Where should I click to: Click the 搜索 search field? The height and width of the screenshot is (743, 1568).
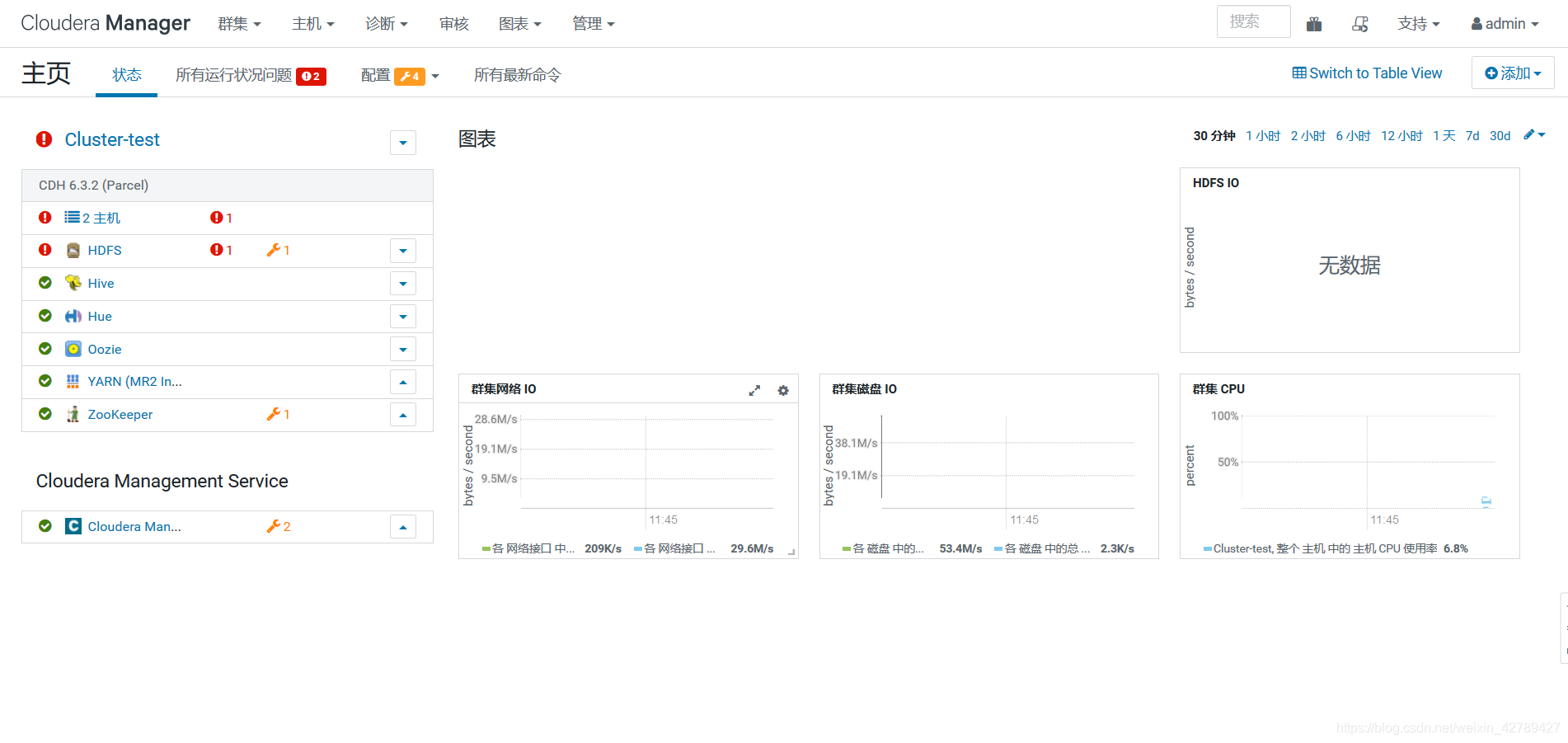point(1253,21)
